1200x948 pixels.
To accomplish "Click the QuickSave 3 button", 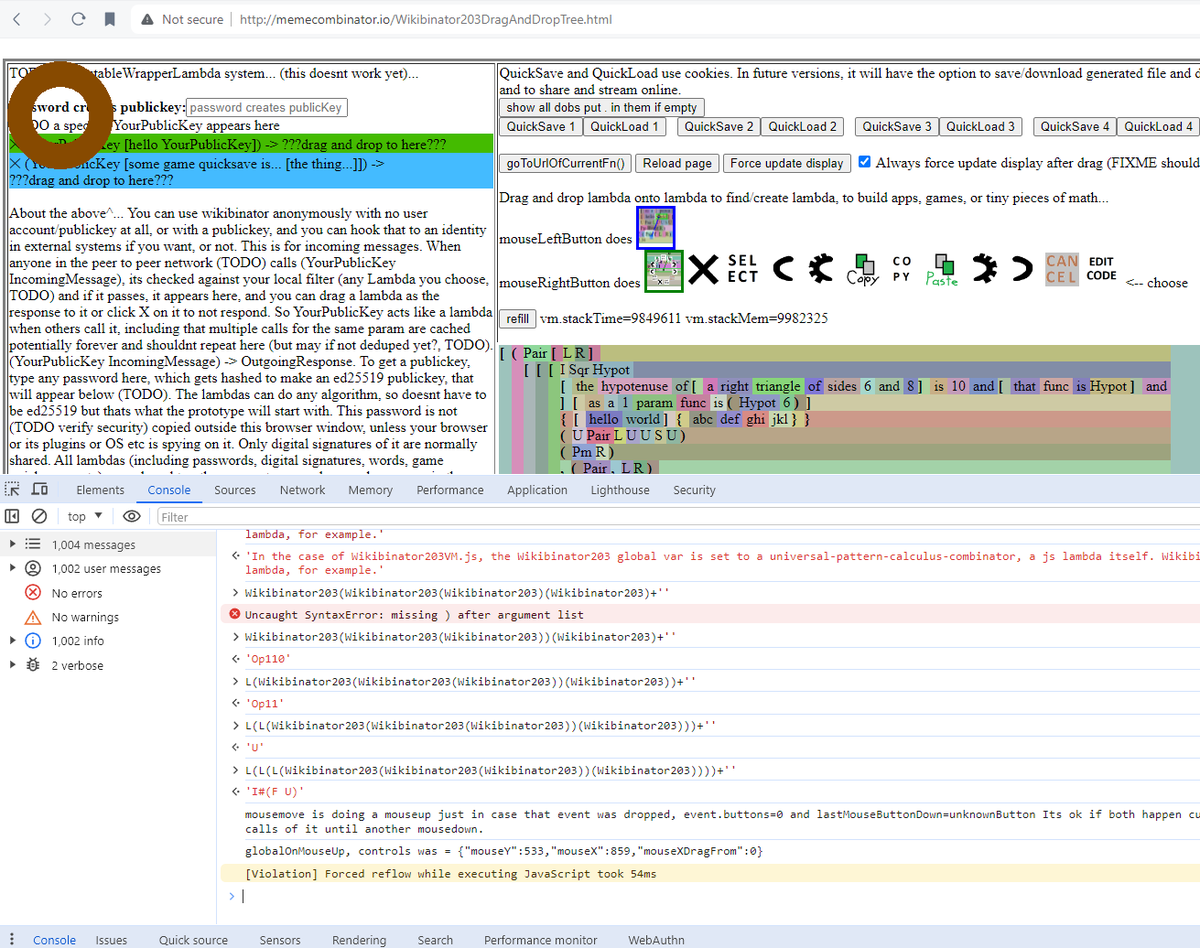I will pyautogui.click(x=897, y=126).
